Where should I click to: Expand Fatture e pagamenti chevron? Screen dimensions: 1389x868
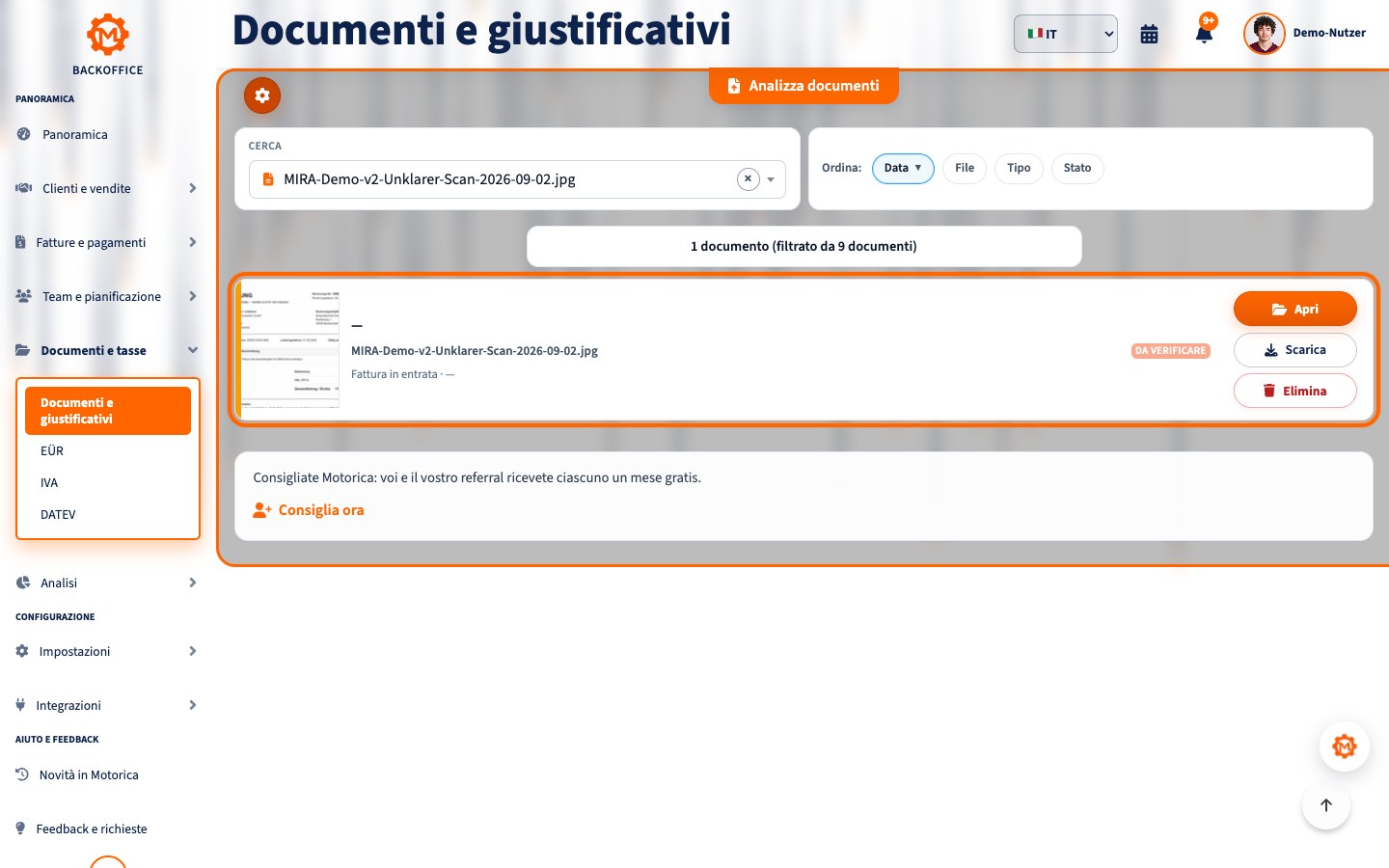(193, 242)
